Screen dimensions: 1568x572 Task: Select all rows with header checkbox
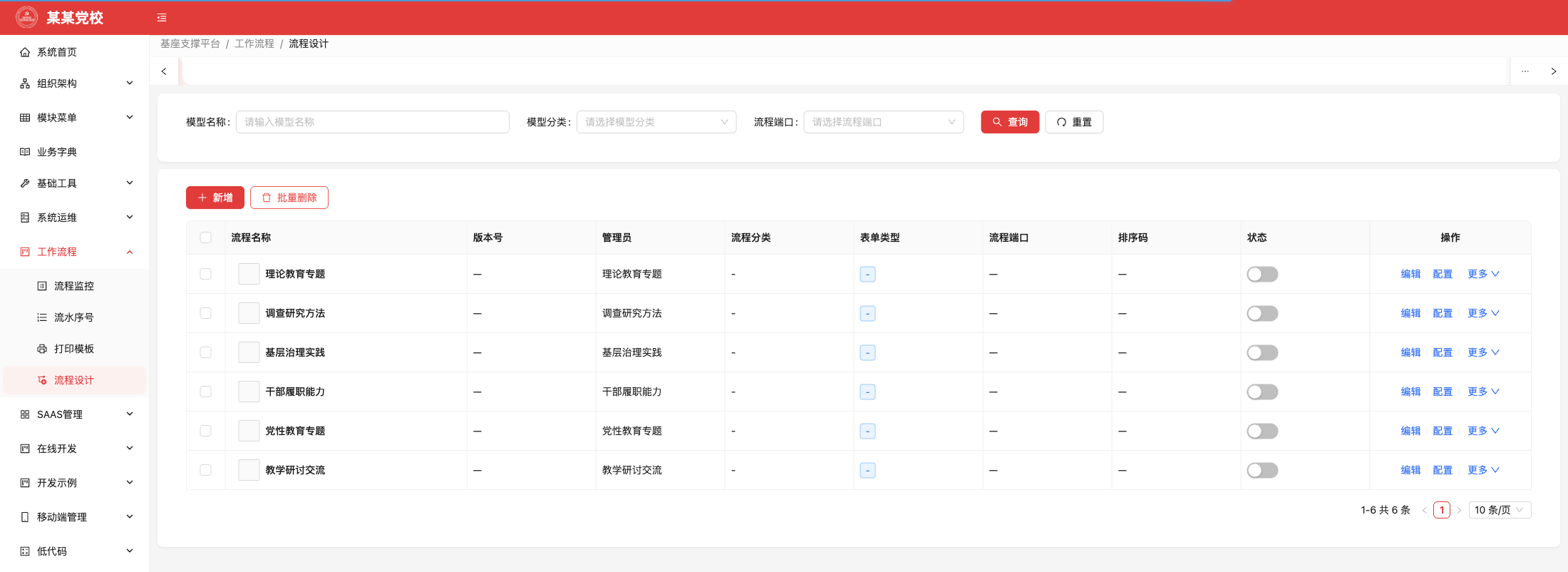[206, 238]
